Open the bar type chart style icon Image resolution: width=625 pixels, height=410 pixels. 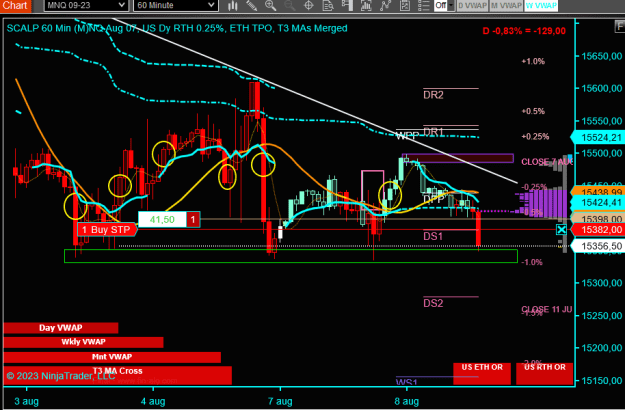point(233,6)
